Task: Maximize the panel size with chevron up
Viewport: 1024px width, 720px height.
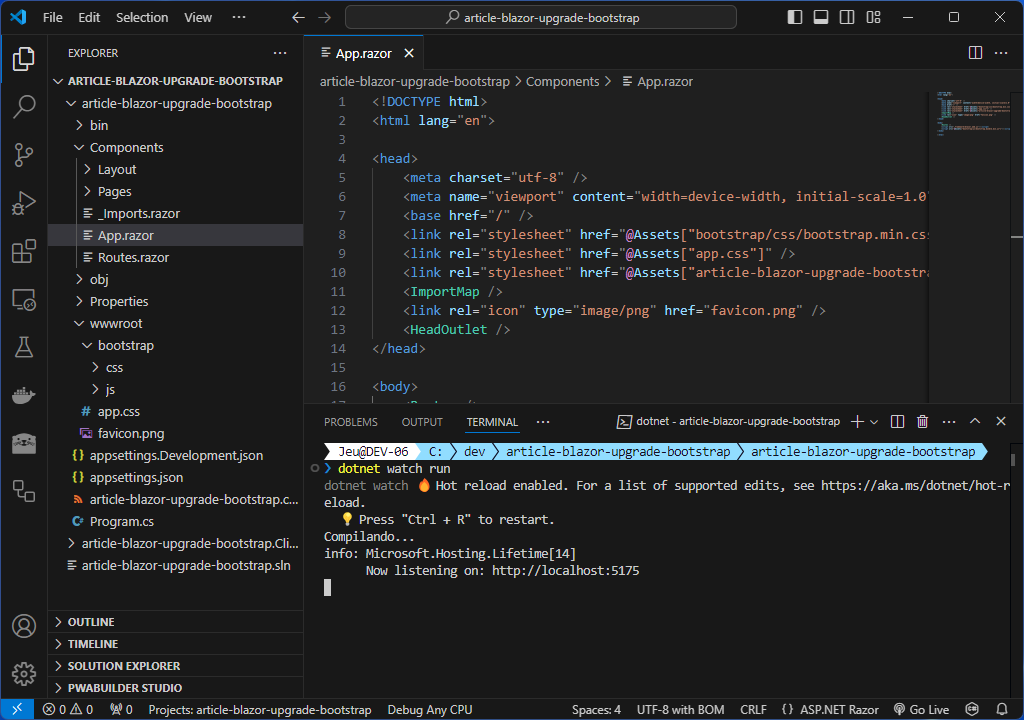Action: tap(974, 422)
